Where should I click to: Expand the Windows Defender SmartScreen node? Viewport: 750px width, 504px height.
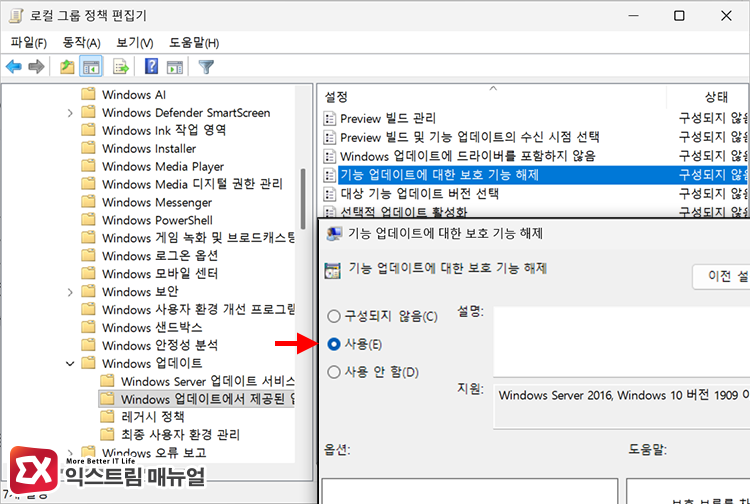[70, 113]
